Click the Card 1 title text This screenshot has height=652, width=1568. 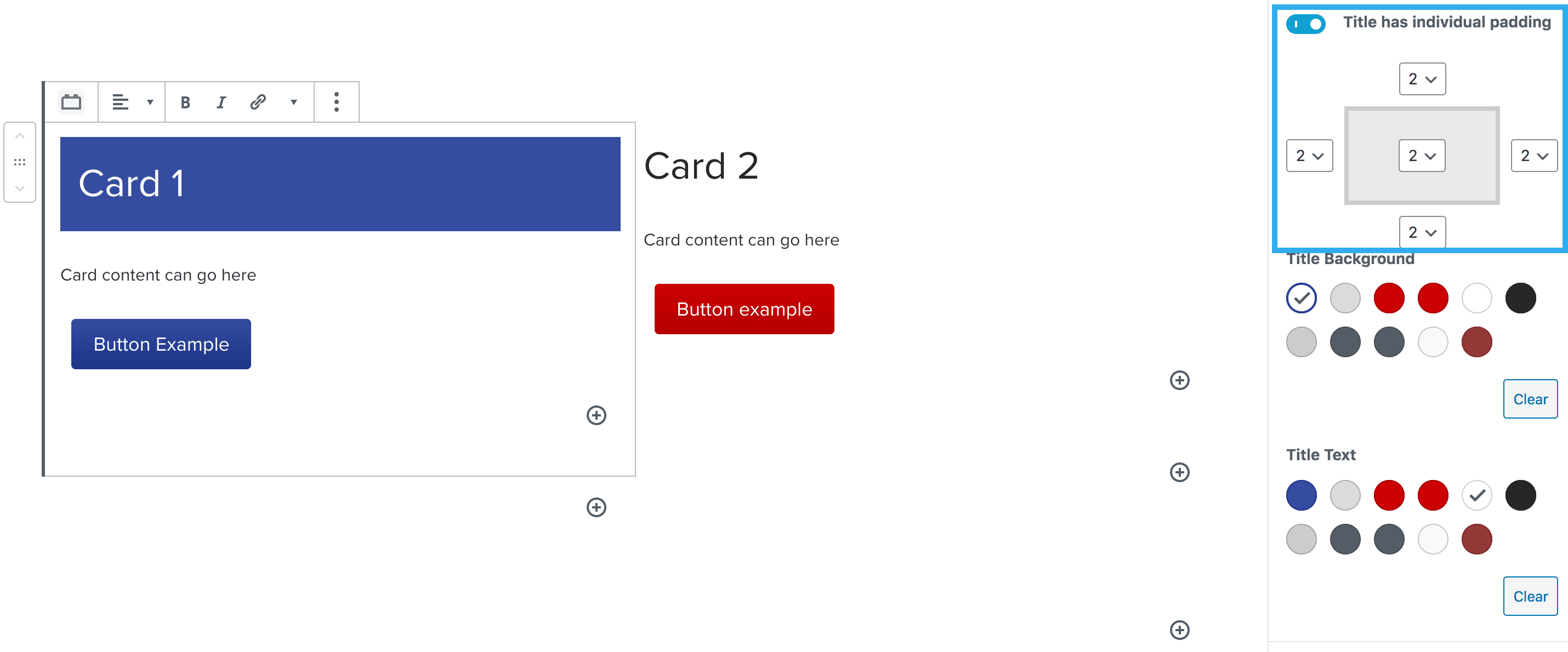point(131,183)
